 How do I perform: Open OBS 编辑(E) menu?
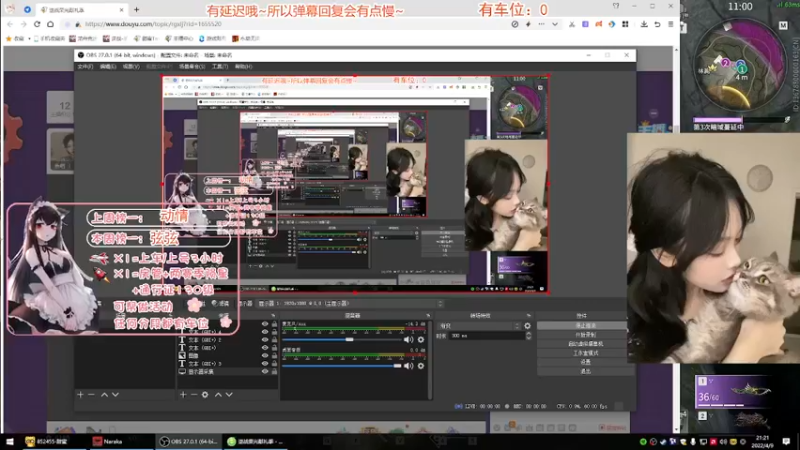[x=108, y=66]
